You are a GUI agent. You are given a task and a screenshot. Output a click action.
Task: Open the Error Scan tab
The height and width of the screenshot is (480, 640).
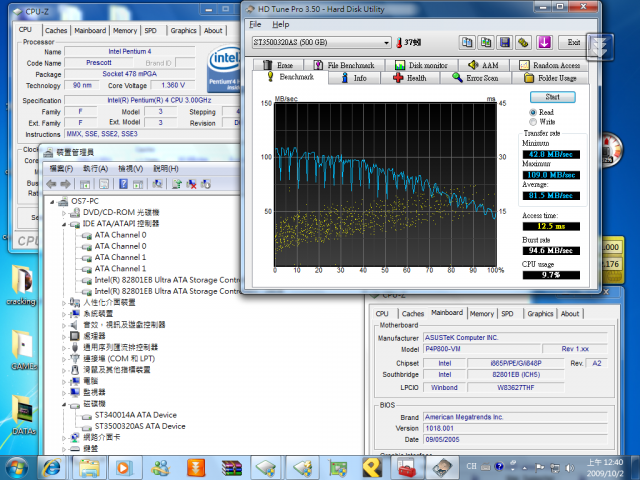point(475,78)
